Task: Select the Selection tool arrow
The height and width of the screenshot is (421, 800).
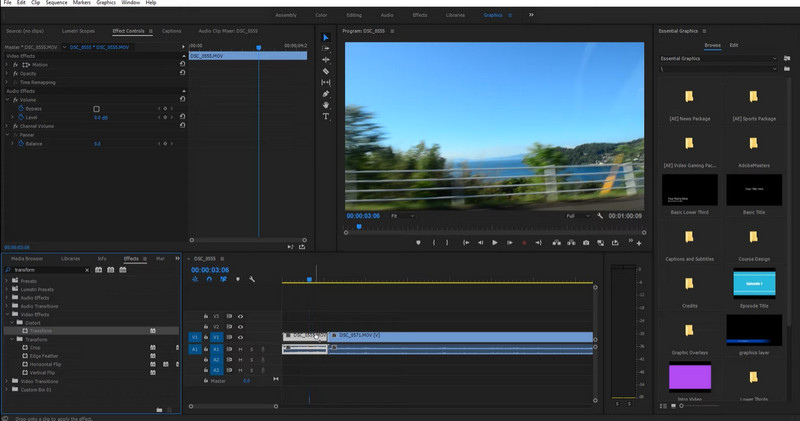Action: coord(326,37)
